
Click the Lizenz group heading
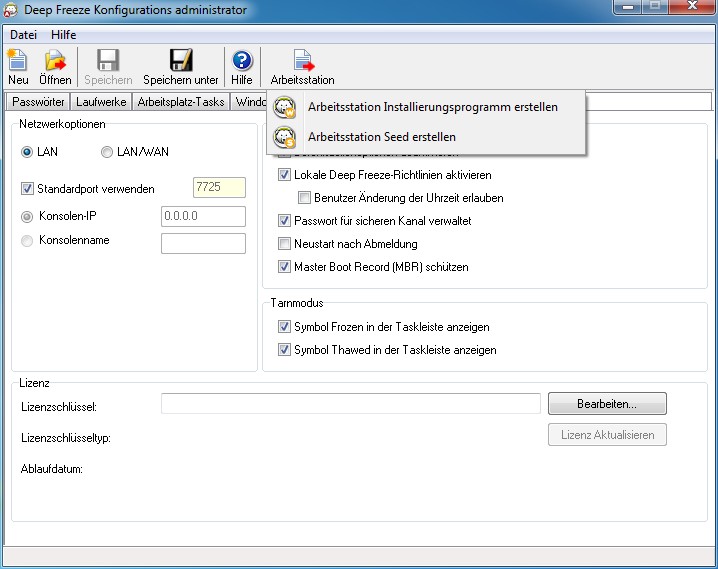click(x=34, y=383)
